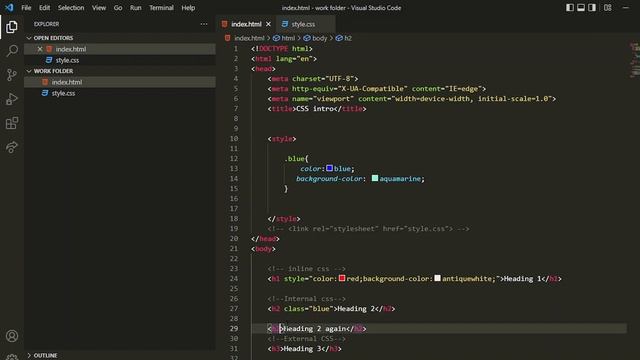The height and width of the screenshot is (360, 640).
Task: Close index.html in Open Editors list
Action: (x=40, y=49)
